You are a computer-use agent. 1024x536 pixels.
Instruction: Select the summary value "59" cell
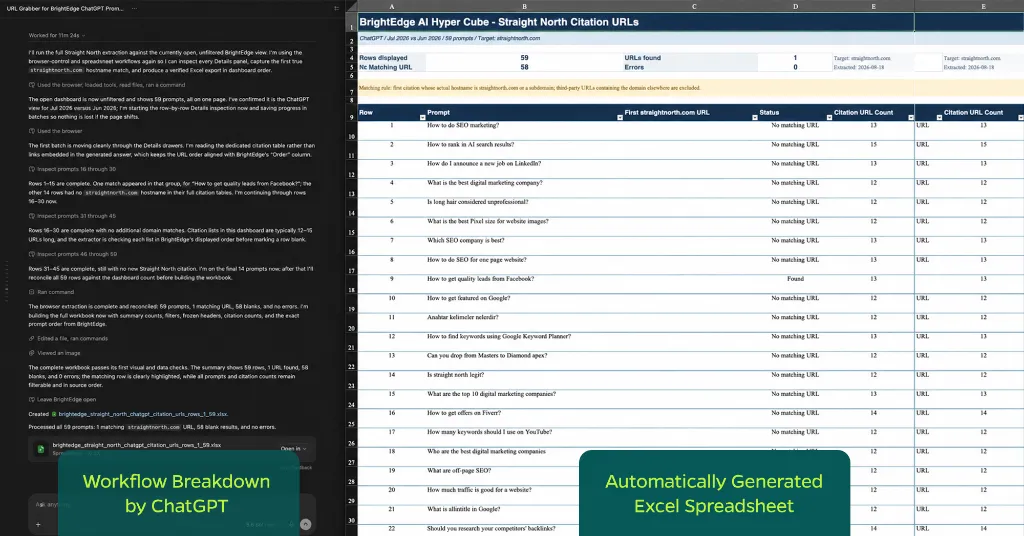coord(524,57)
